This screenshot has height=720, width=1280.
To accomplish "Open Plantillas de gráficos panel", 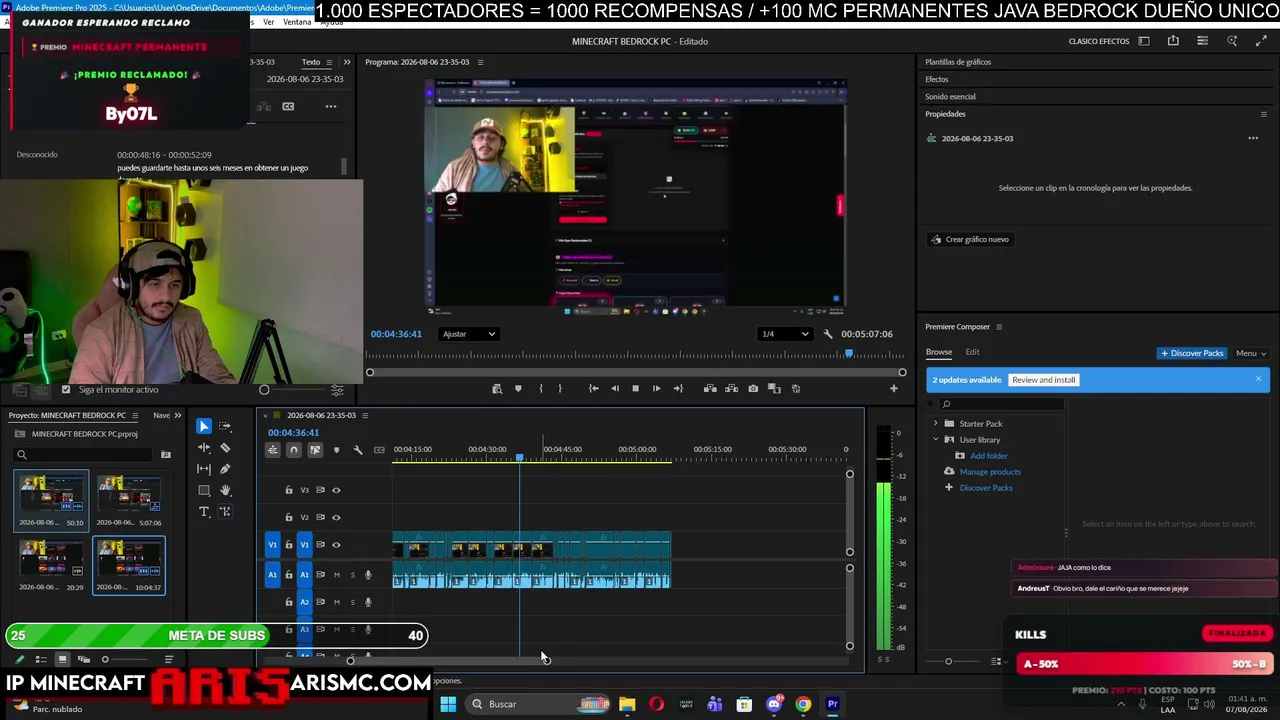I will (958, 62).
